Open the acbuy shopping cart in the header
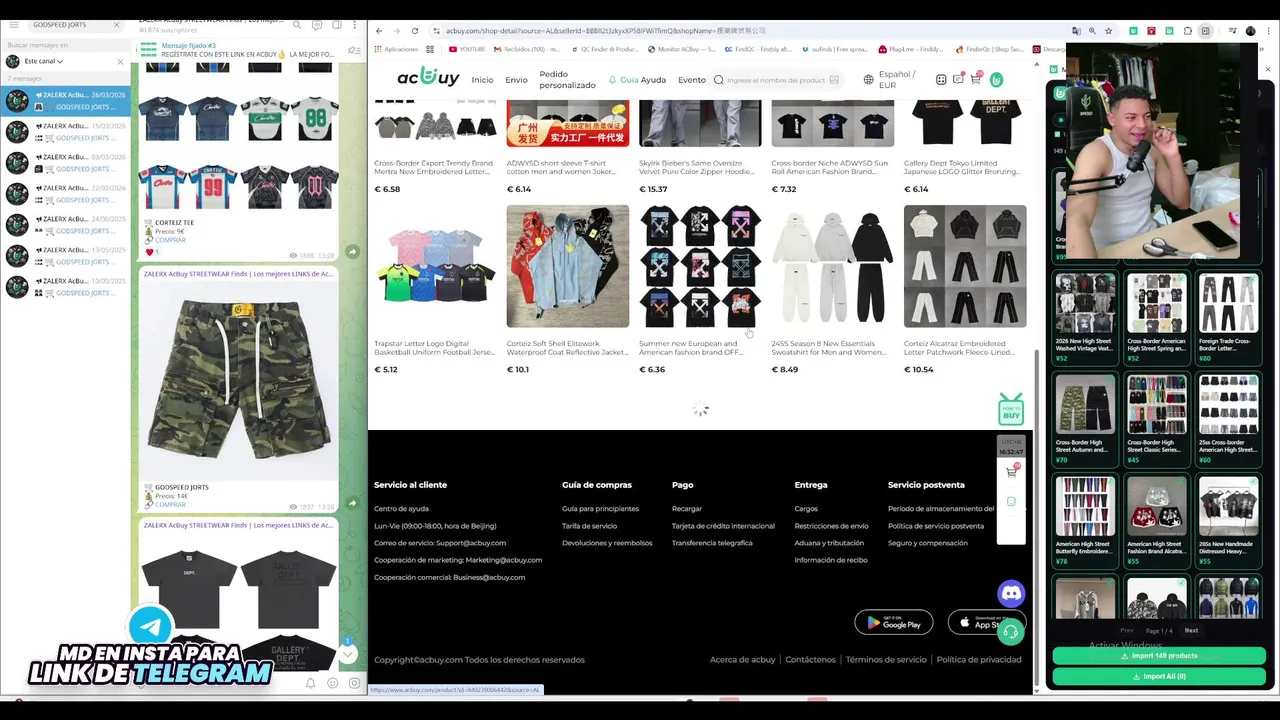This screenshot has height=720, width=1280. coord(976,79)
